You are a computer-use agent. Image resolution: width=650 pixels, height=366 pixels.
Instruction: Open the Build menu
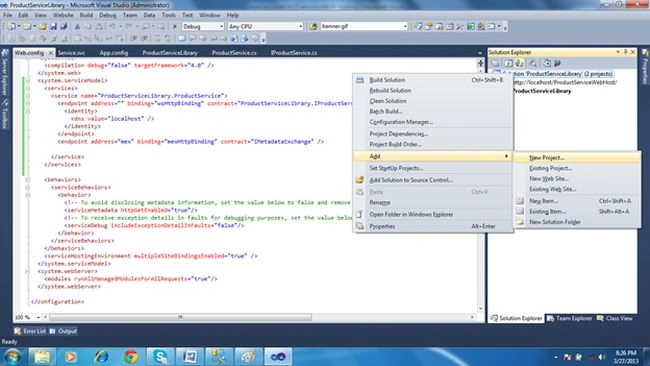86,15
